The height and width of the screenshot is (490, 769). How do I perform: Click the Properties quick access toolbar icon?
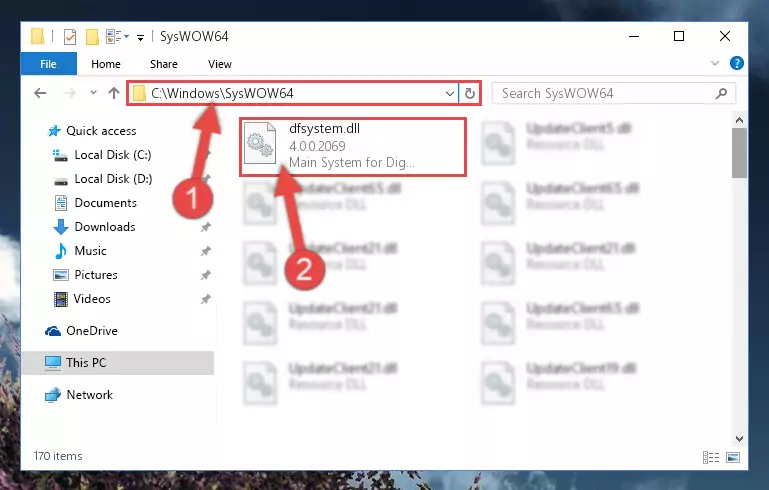click(70, 36)
